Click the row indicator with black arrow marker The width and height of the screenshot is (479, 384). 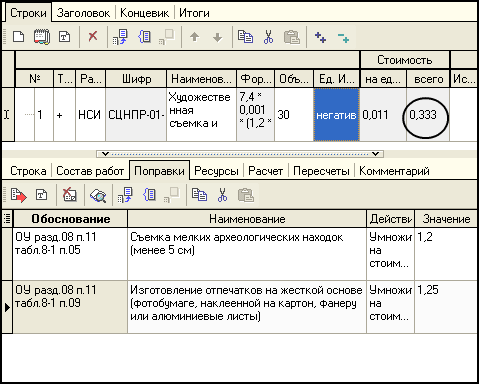pyautogui.click(x=7, y=307)
